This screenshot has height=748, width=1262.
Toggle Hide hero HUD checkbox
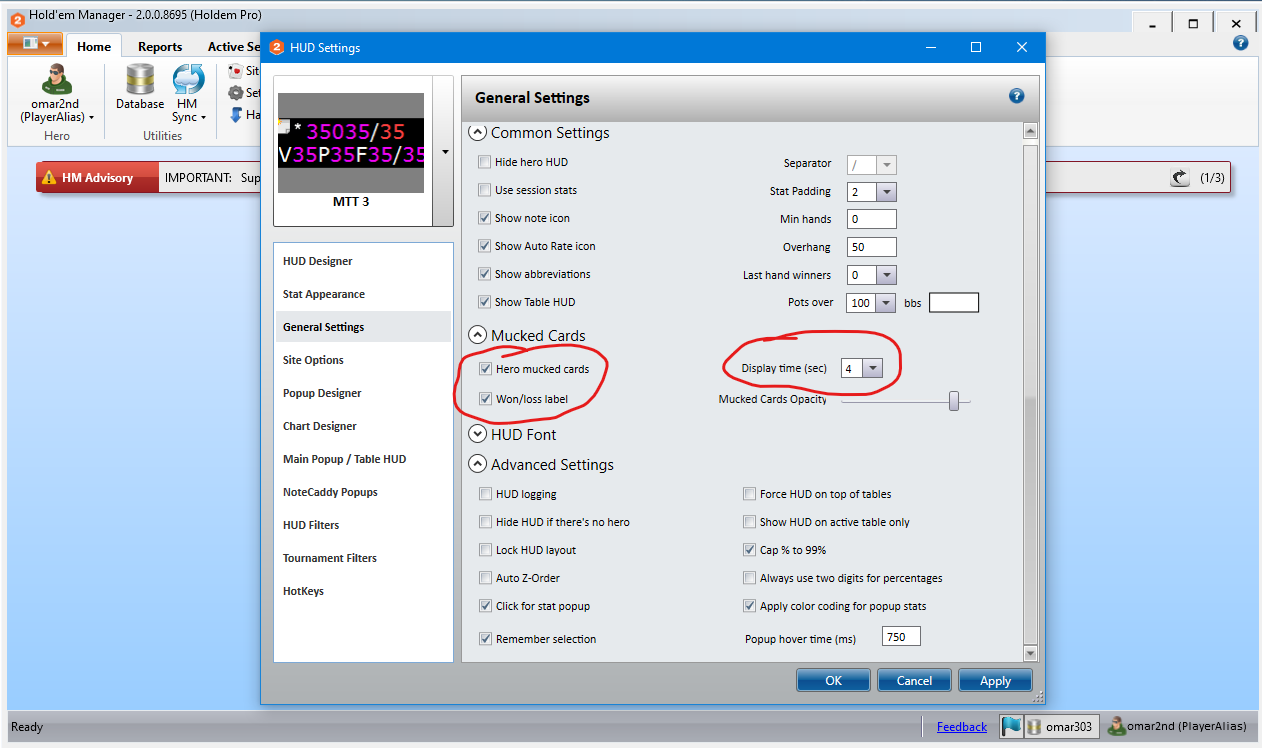click(x=485, y=162)
